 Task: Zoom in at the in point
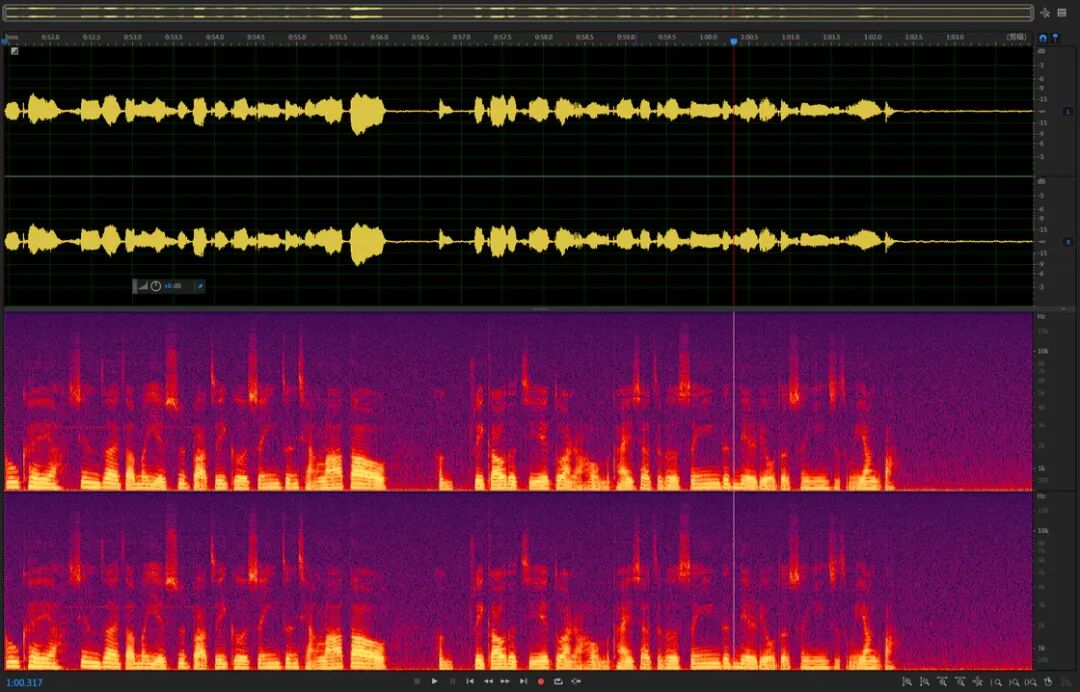coord(996,682)
